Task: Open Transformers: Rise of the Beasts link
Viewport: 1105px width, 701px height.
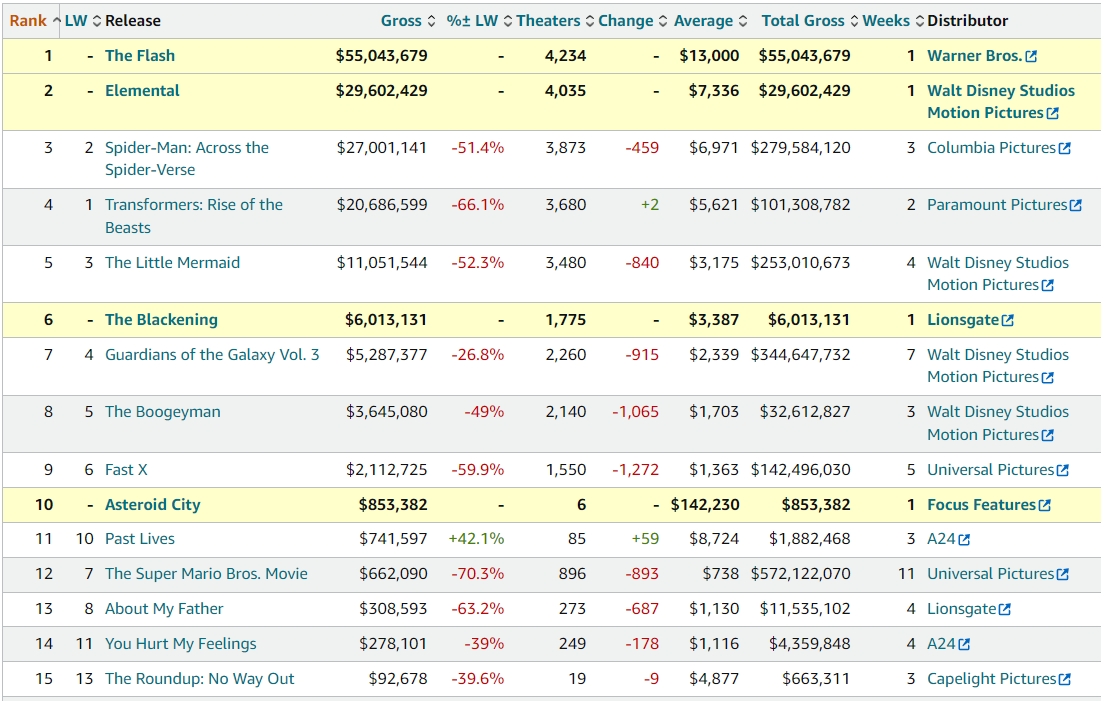Action: [194, 216]
